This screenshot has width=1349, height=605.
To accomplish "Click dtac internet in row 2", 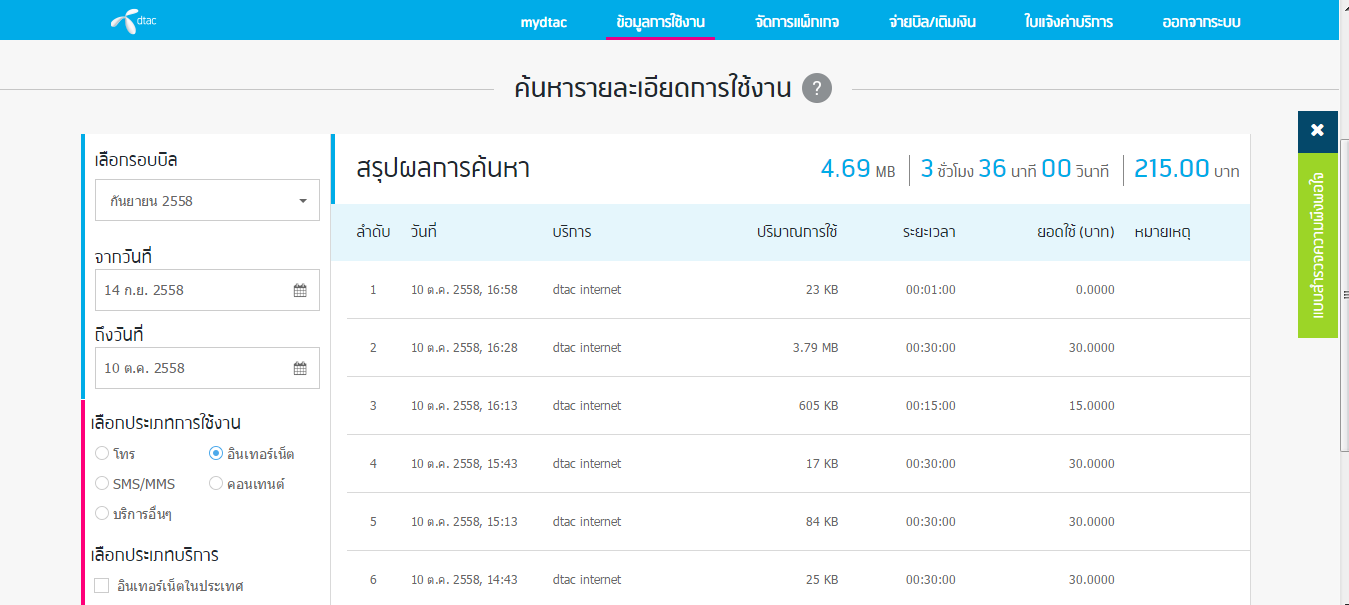I will (587, 348).
